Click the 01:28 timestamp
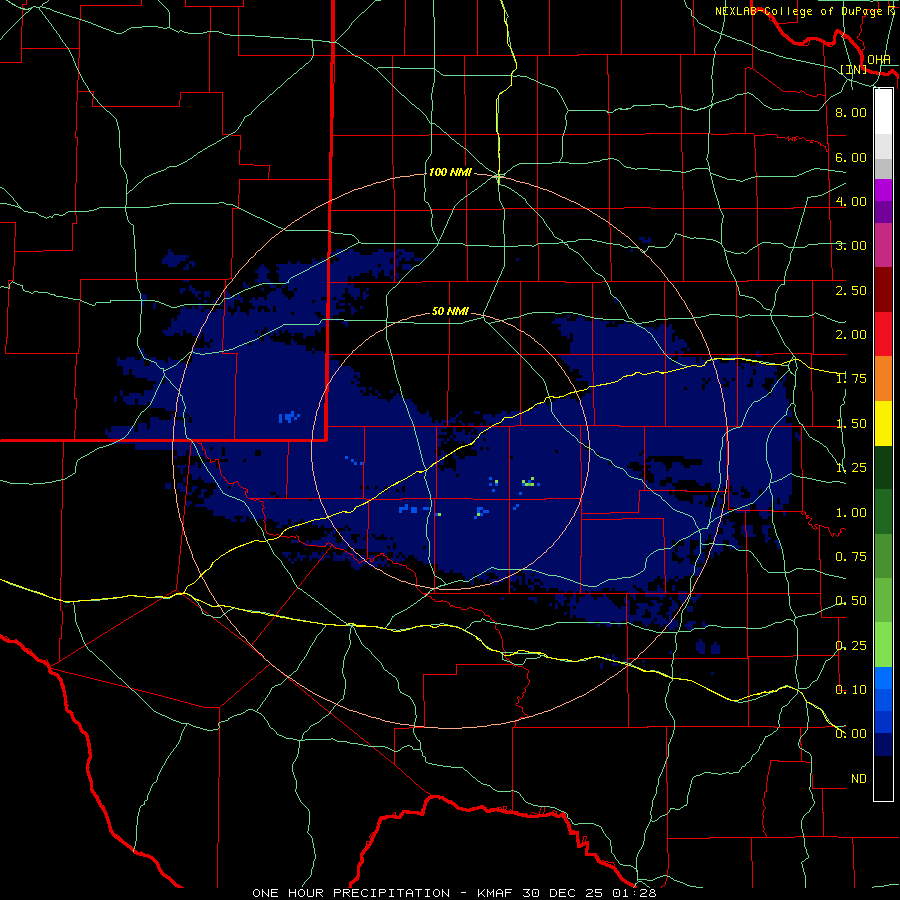 coord(634,893)
